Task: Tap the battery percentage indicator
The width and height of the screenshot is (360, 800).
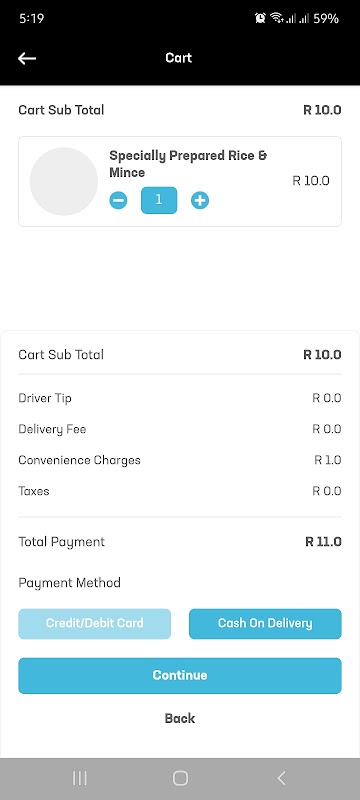Action: click(326, 19)
